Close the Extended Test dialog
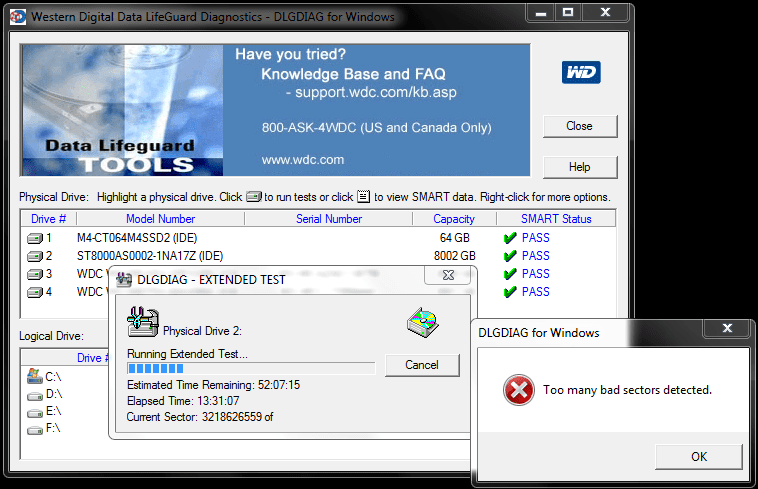 [x=448, y=275]
